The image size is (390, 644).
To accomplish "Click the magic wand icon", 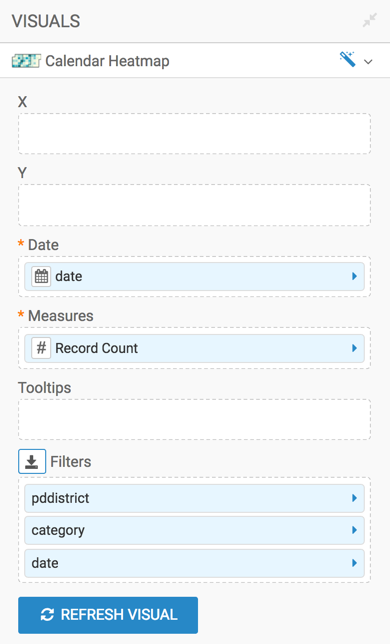I will pos(347,60).
